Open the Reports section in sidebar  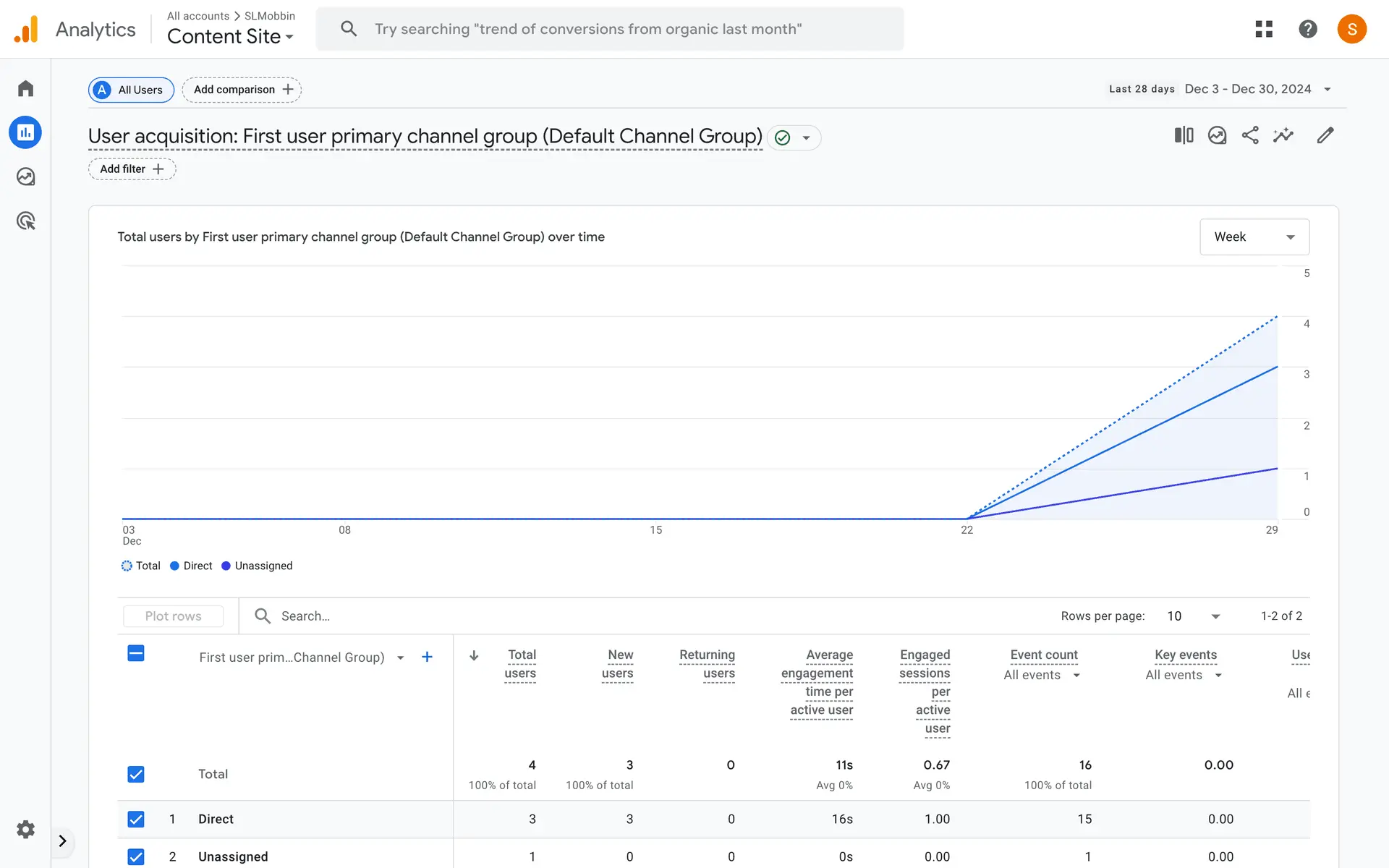tap(25, 132)
